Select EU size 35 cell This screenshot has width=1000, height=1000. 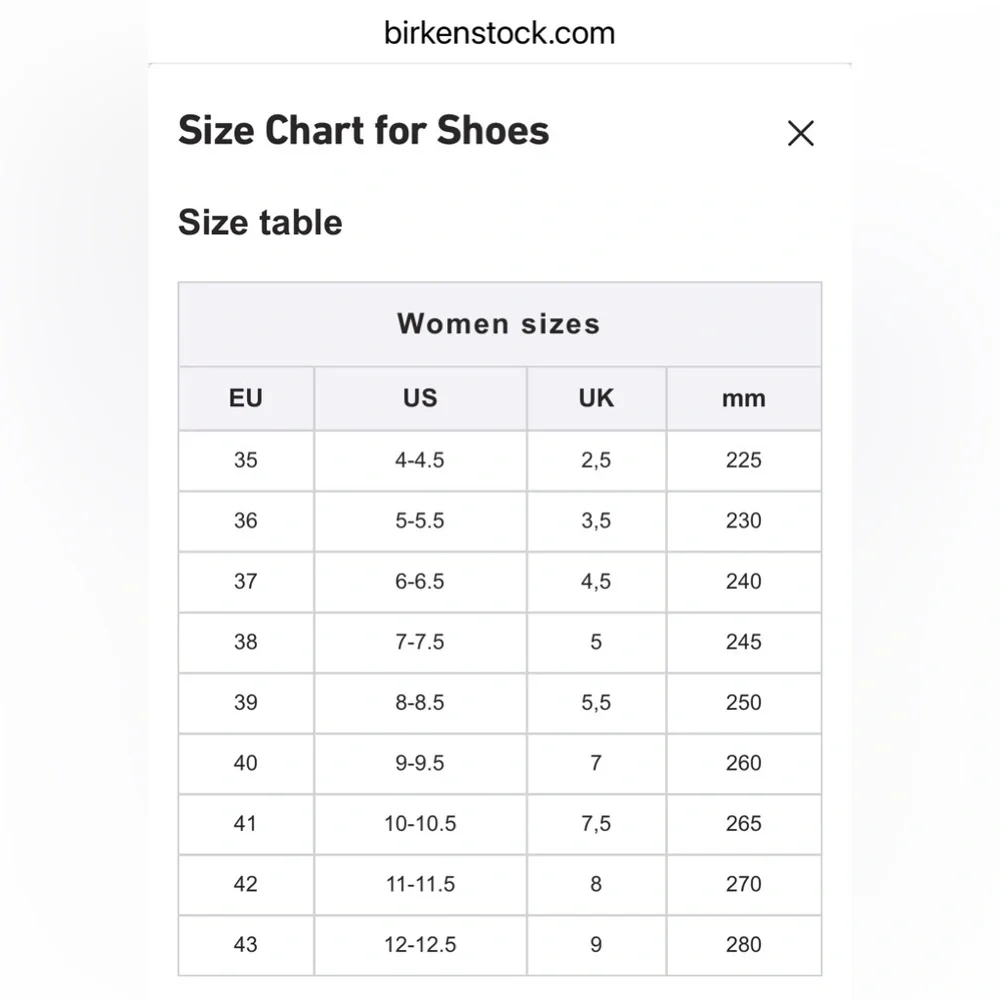coord(246,460)
